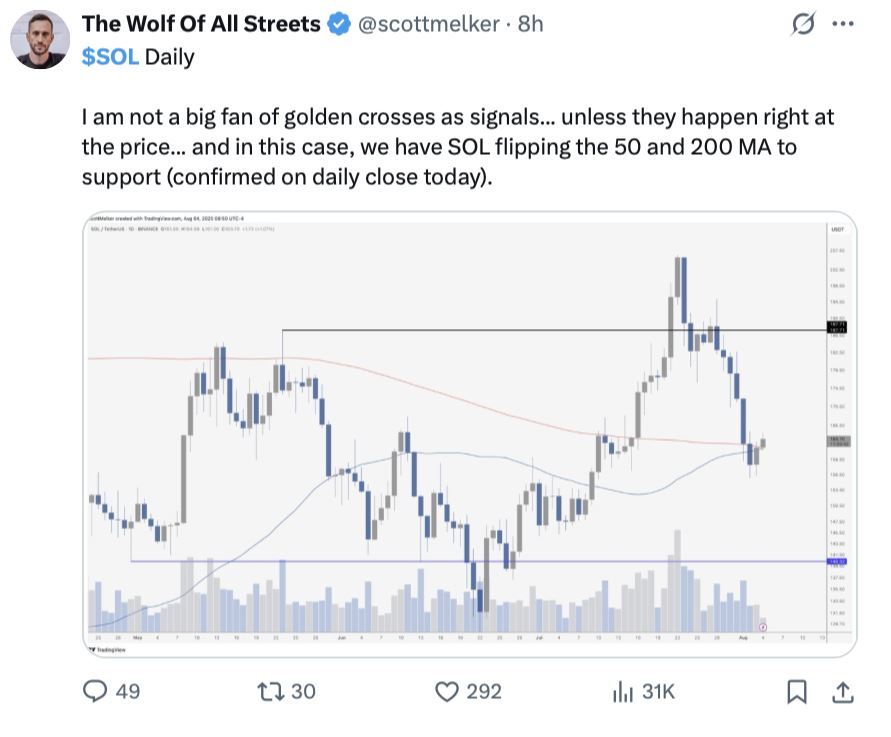The image size is (891, 737).
Task: Click the $SOL cashtag
Action: 110,57
